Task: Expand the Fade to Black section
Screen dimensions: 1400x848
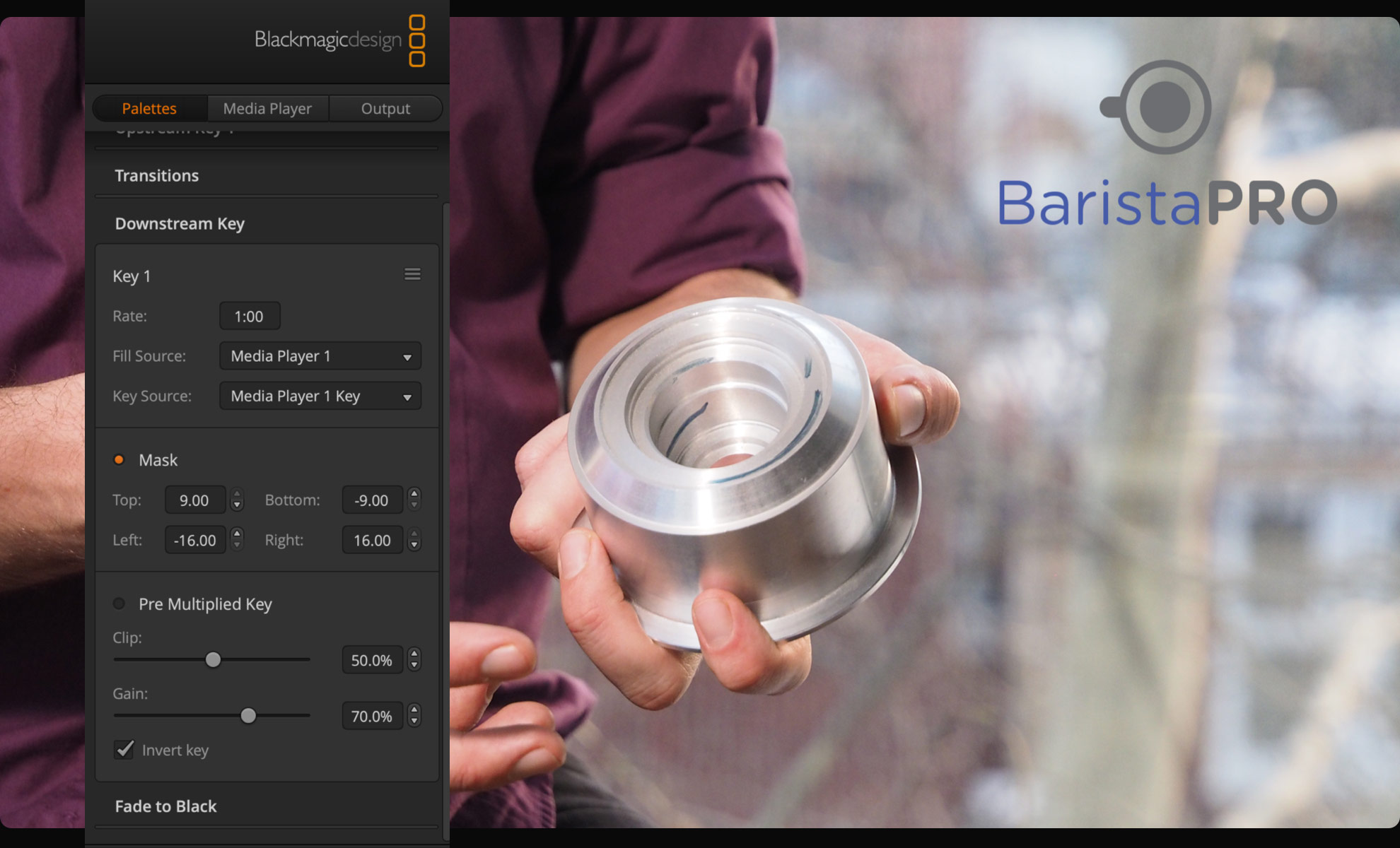Action: point(165,806)
